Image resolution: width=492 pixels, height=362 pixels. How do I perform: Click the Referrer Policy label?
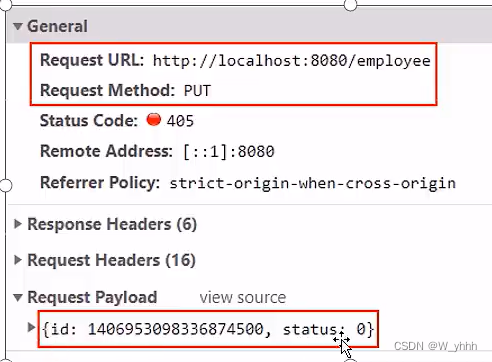(x=100, y=183)
